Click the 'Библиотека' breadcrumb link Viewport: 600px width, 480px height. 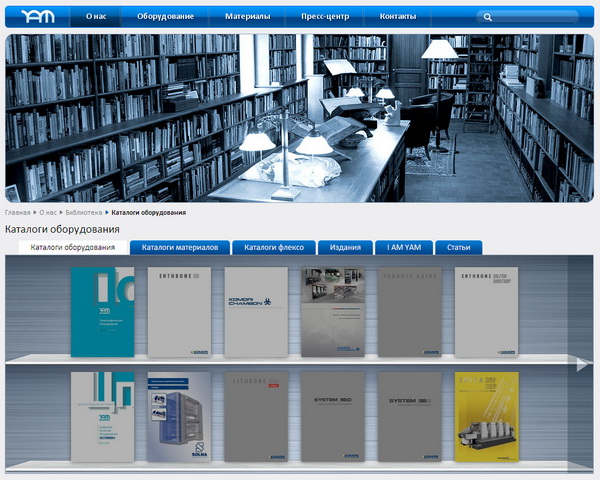[84, 212]
